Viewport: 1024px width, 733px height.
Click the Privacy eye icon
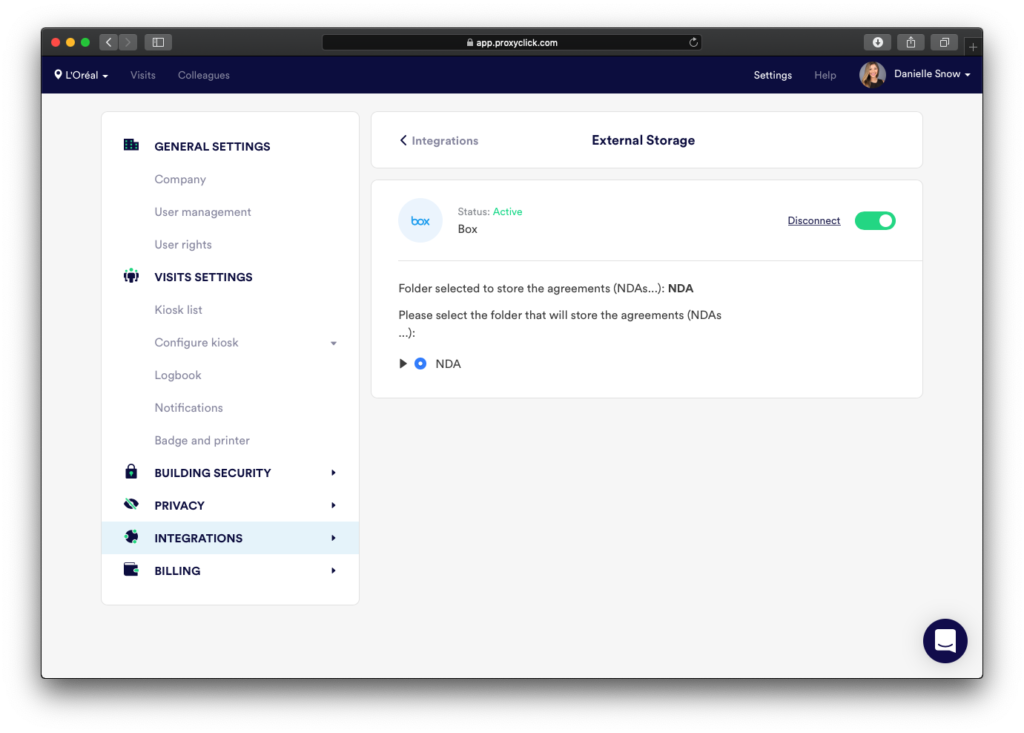click(x=131, y=505)
